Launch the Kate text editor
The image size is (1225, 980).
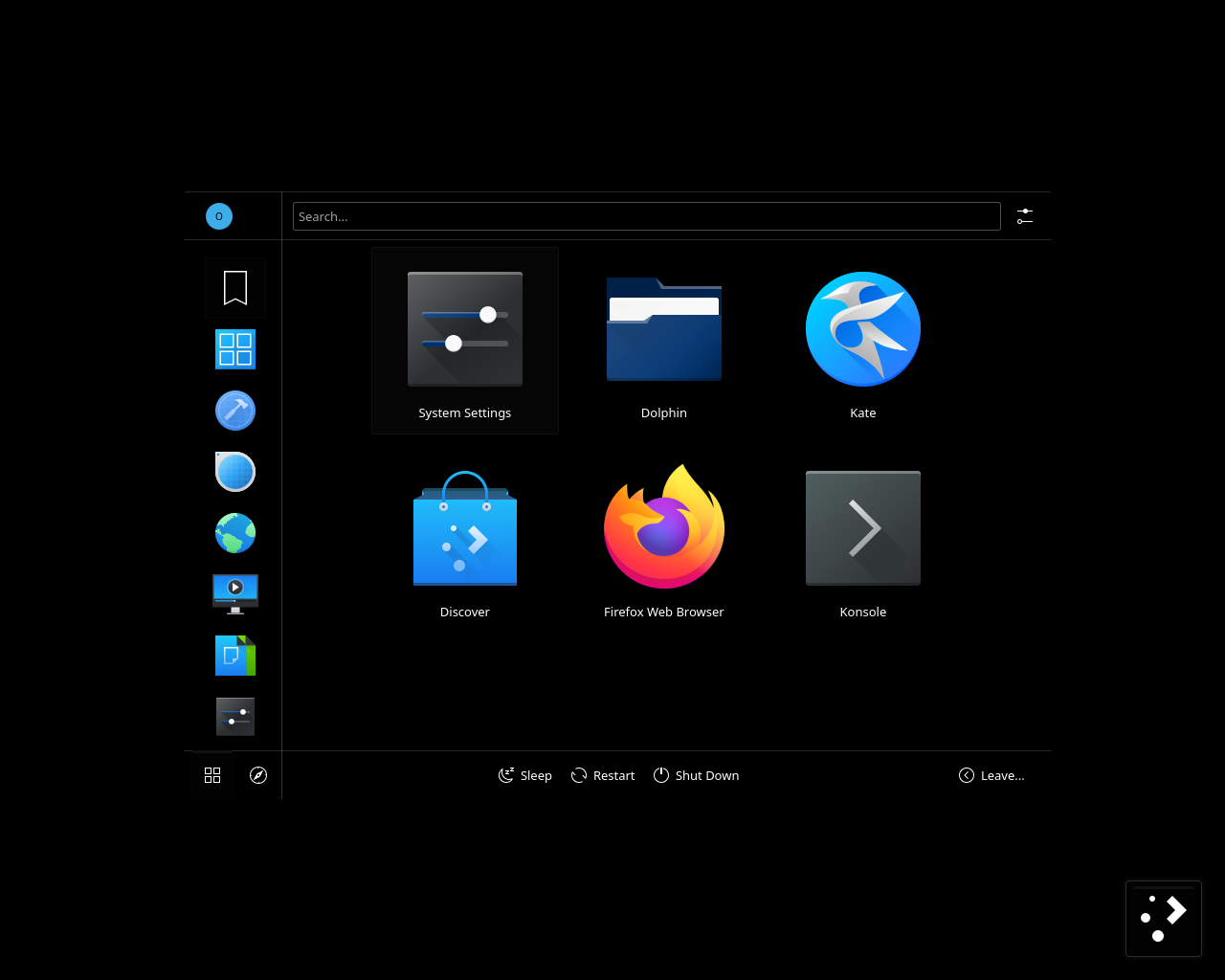click(x=863, y=341)
